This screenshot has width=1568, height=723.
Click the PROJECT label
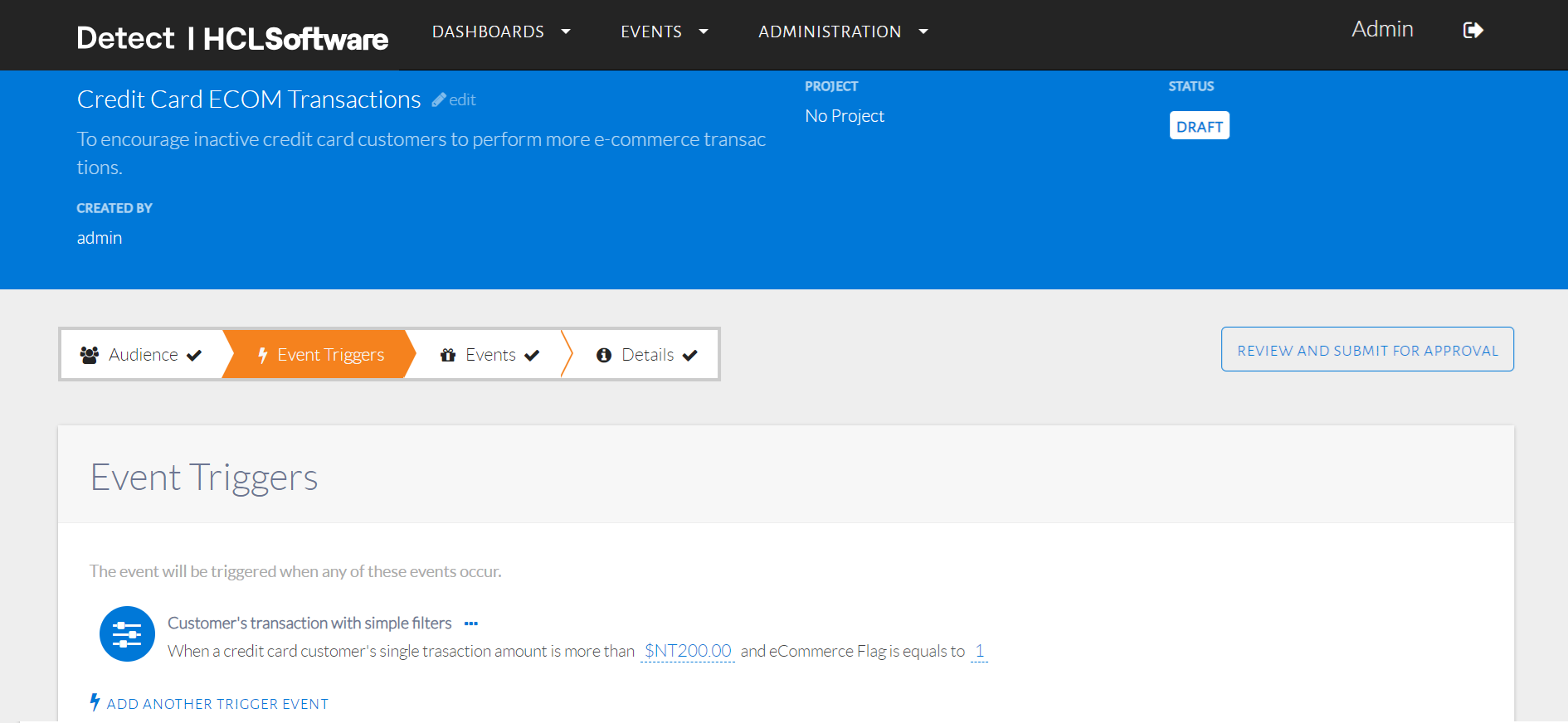coord(831,86)
